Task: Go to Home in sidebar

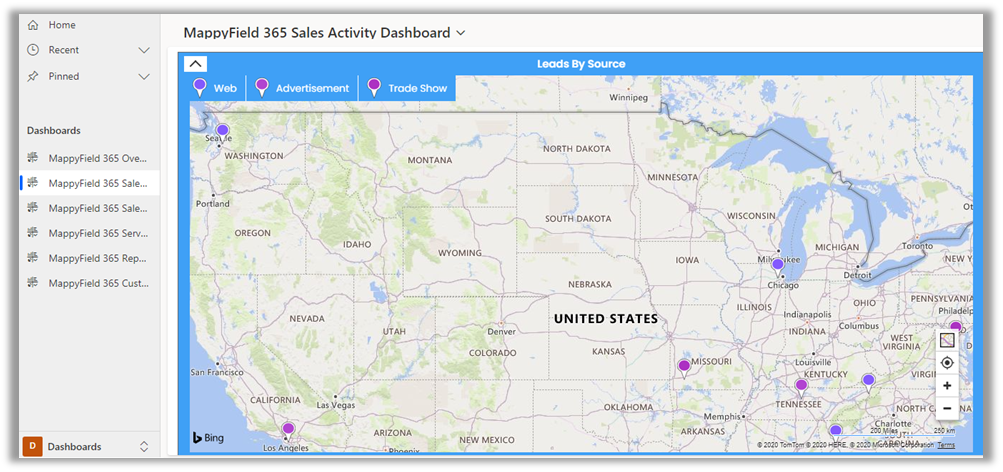Action: tap(62, 25)
